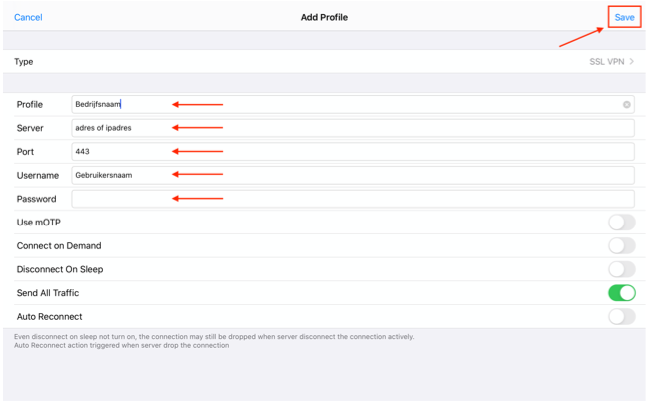Enable the Auto Reconnect switch

click(621, 317)
